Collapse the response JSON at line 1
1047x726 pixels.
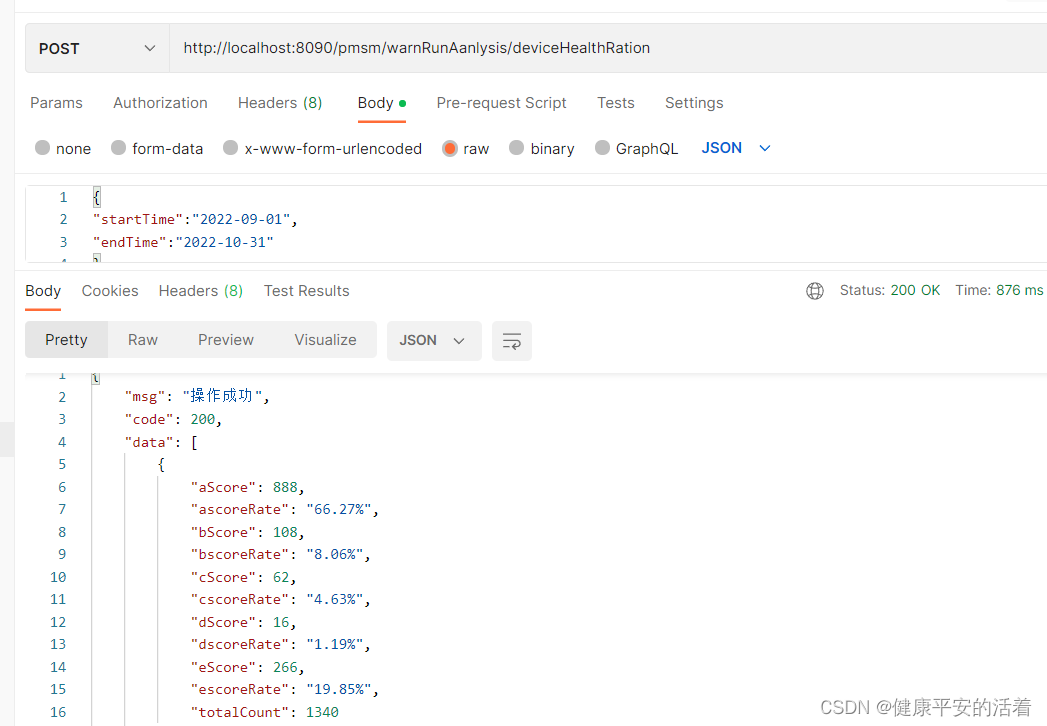pyautogui.click(x=95, y=378)
